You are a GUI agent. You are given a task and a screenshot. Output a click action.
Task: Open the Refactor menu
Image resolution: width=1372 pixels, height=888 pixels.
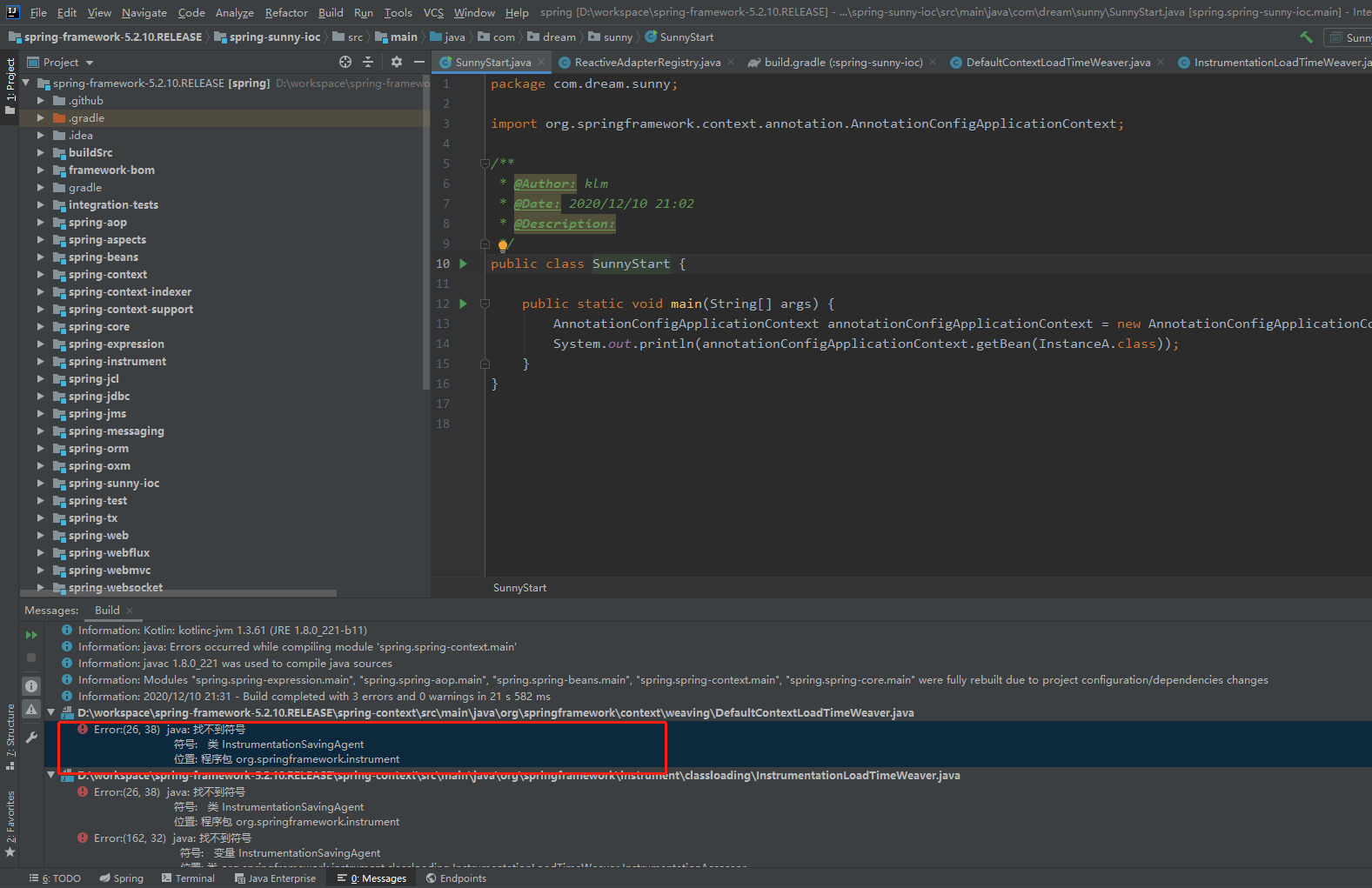click(286, 12)
